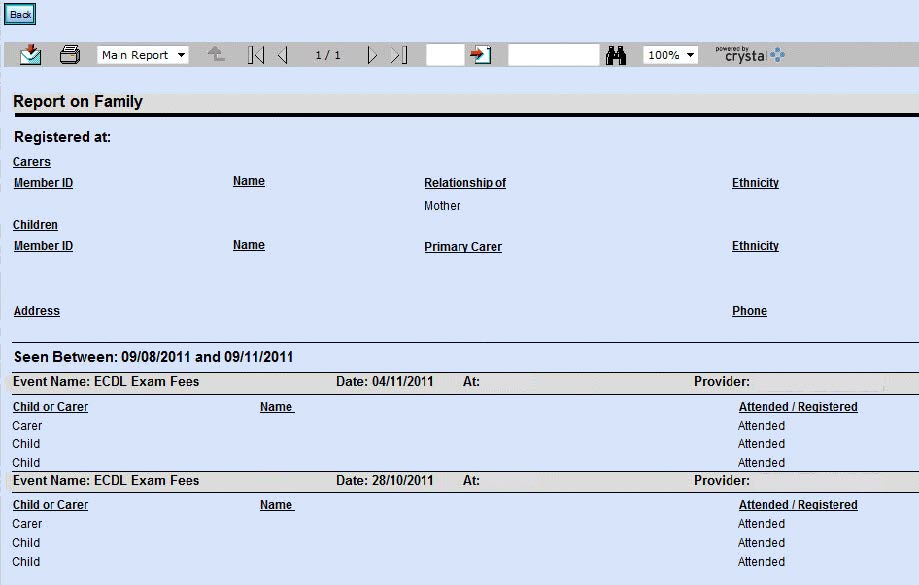The image size is (919, 585).
Task: Click the Carers section label
Action: pos(32,162)
